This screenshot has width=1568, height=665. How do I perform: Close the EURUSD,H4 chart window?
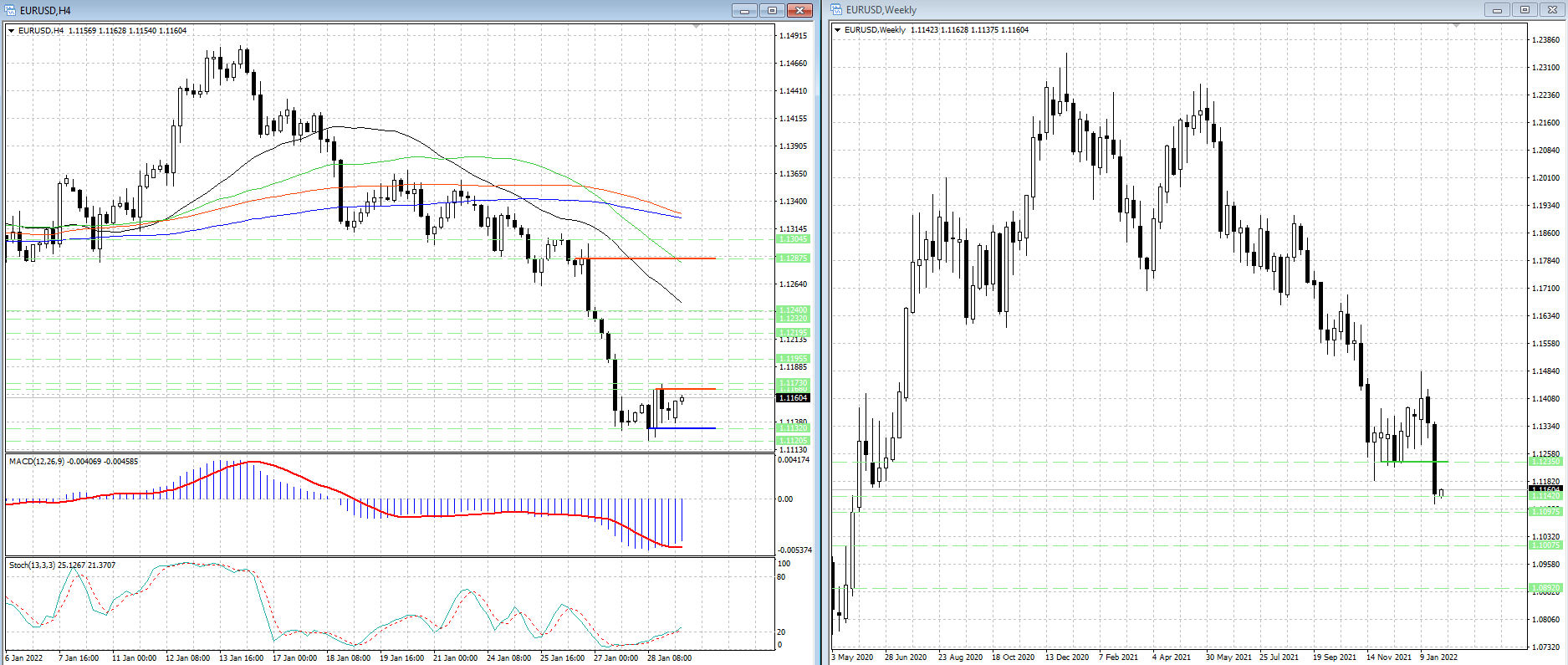click(799, 11)
